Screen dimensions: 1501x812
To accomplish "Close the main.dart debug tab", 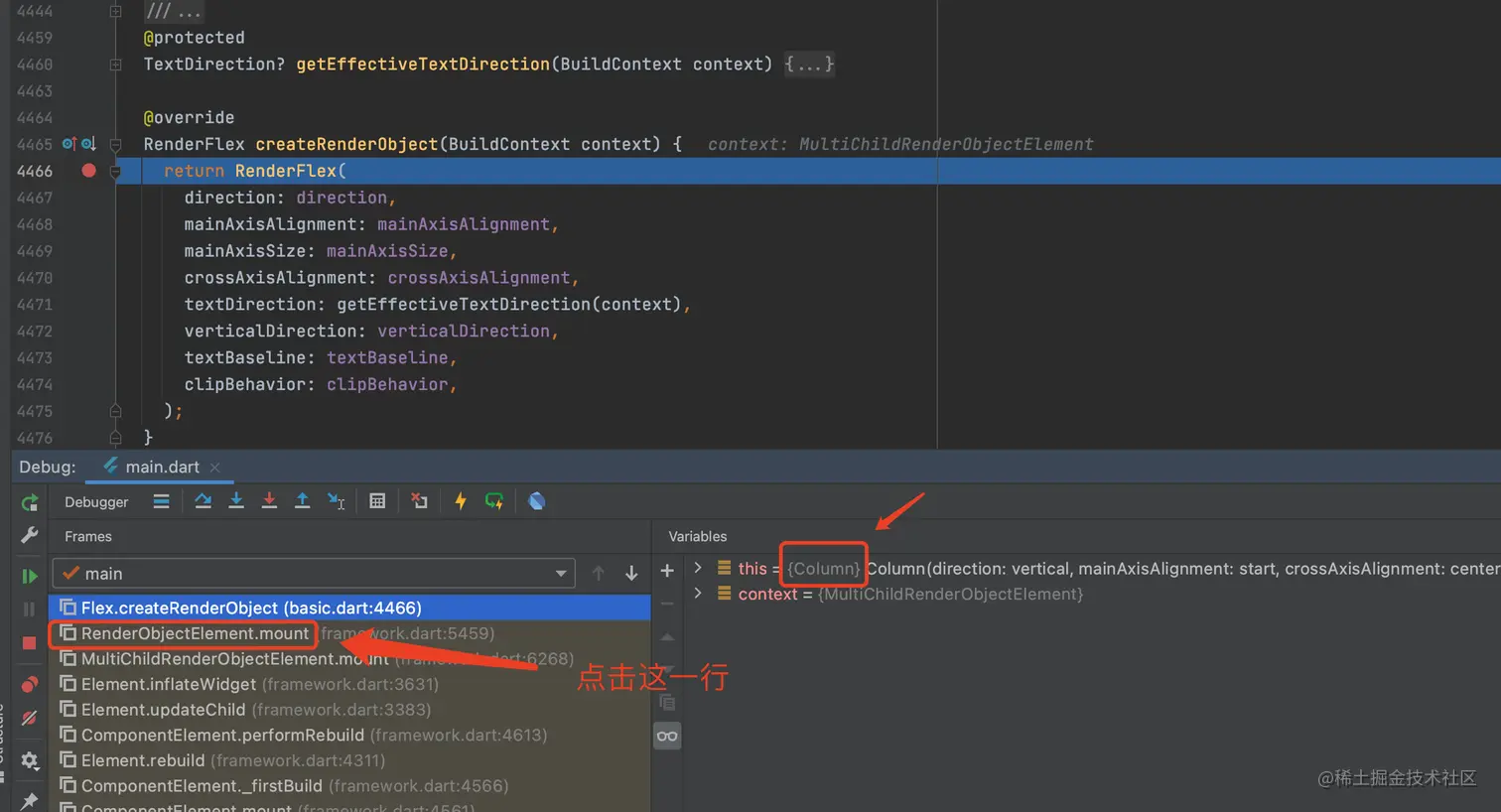I will click(215, 467).
